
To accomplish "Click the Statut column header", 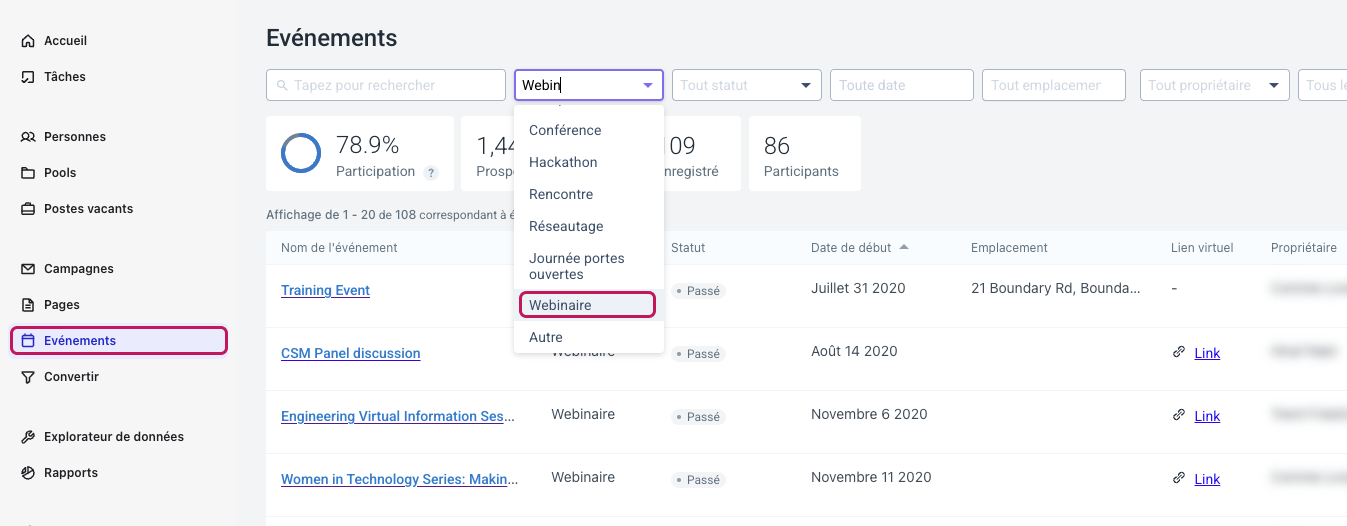I will [x=688, y=247].
